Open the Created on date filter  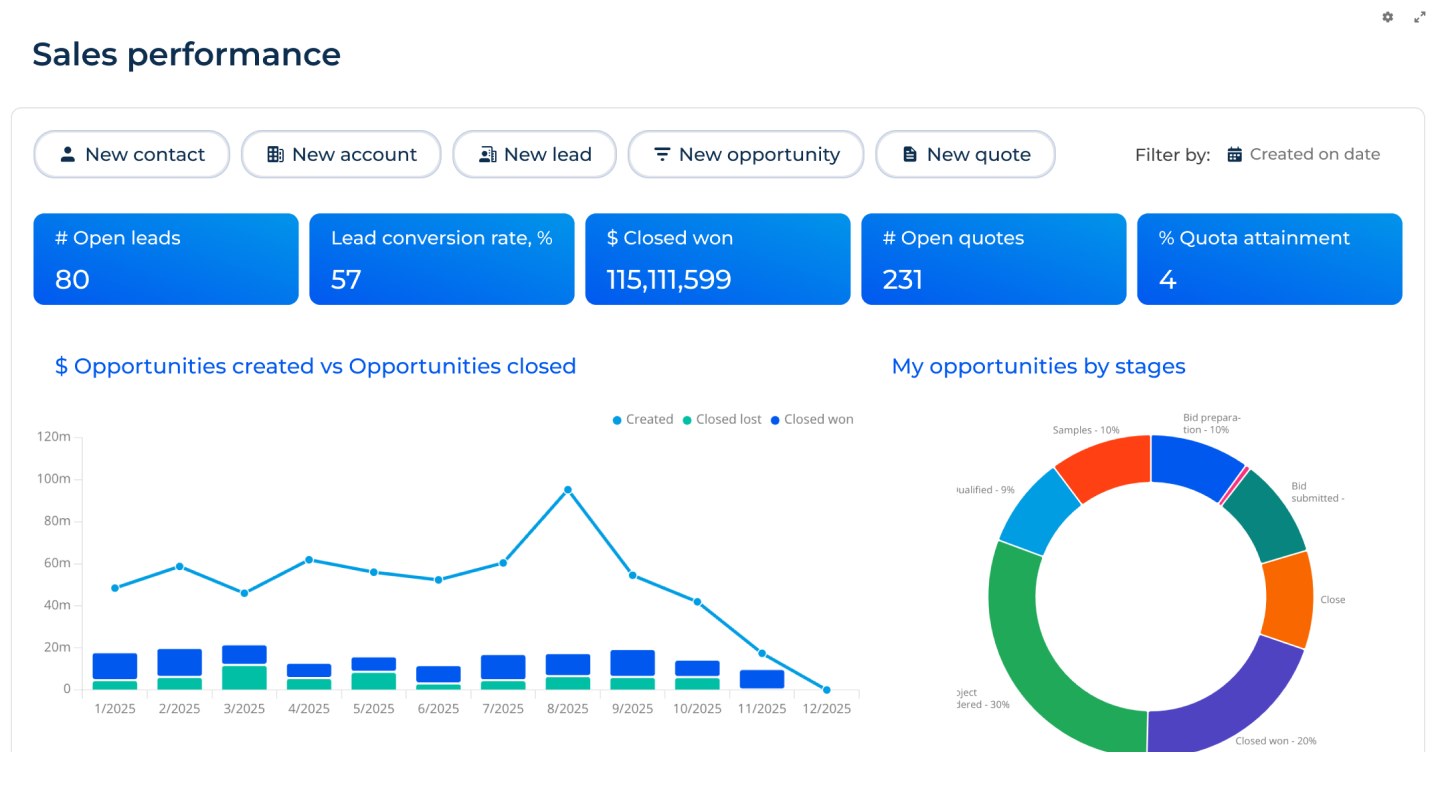(1303, 154)
